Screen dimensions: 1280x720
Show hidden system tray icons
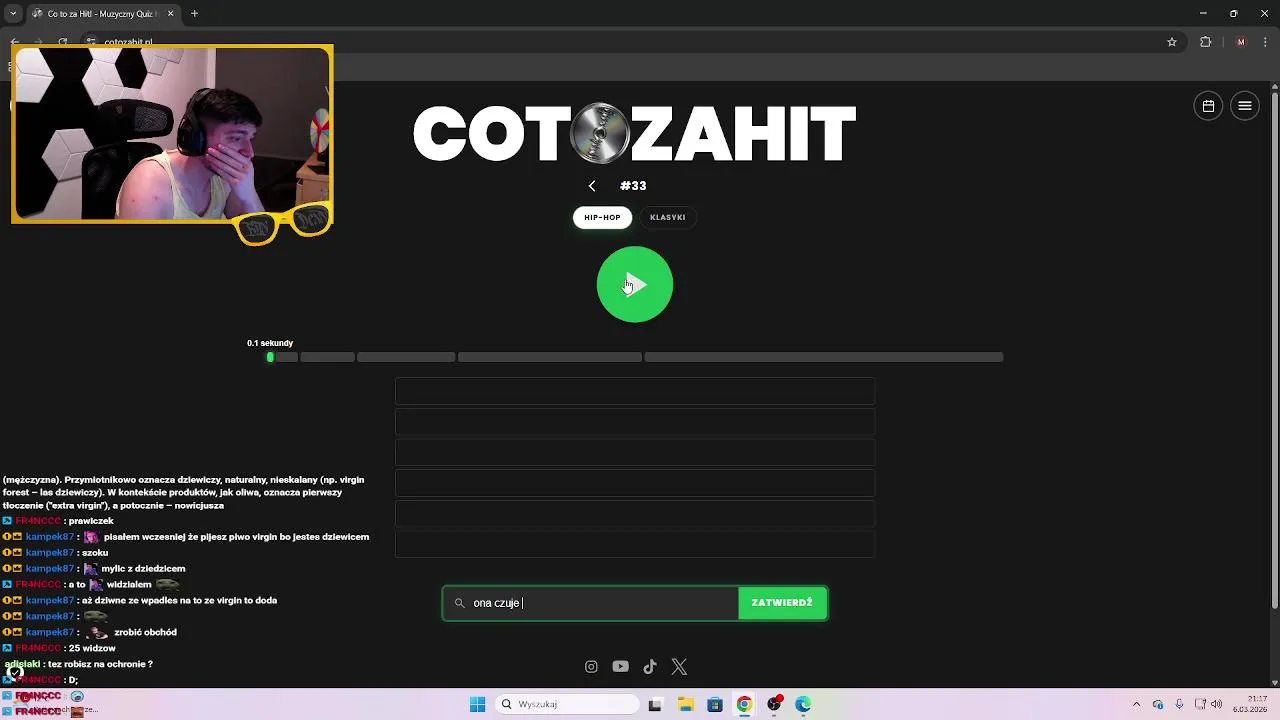point(1136,704)
